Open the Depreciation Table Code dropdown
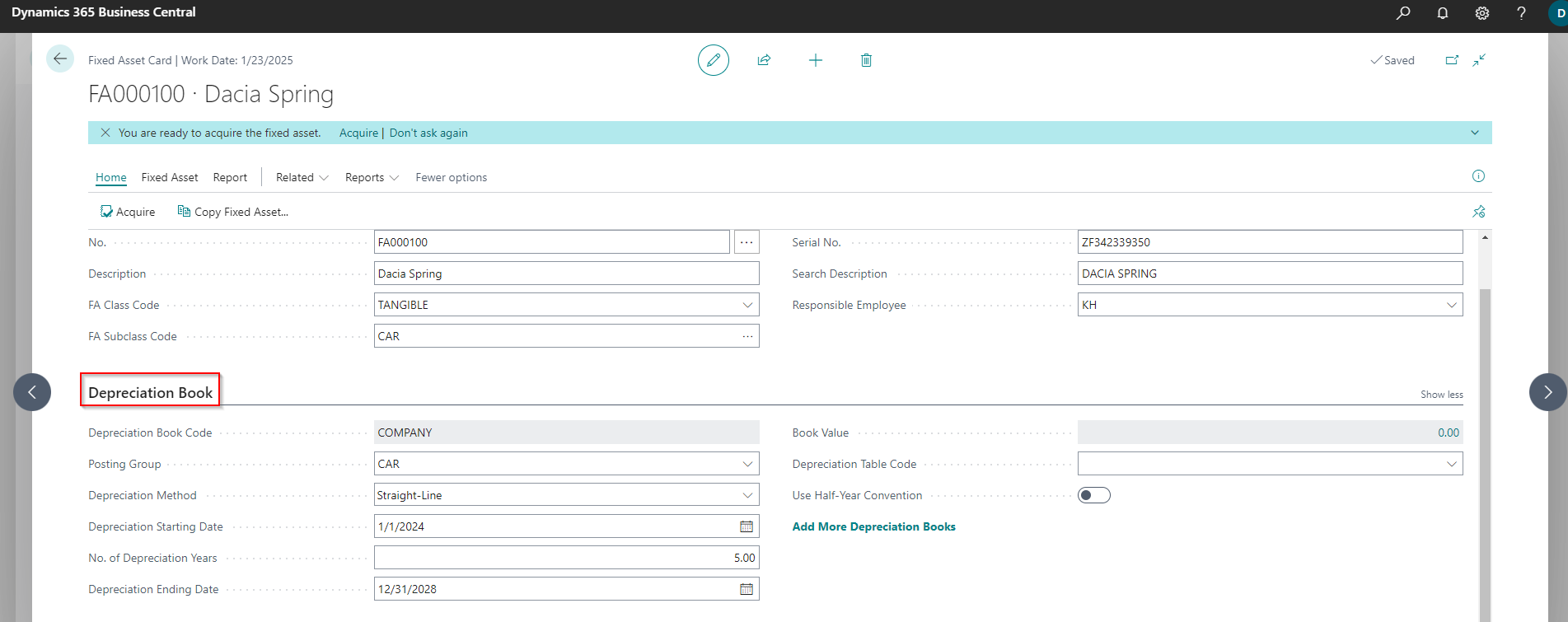 1451,464
